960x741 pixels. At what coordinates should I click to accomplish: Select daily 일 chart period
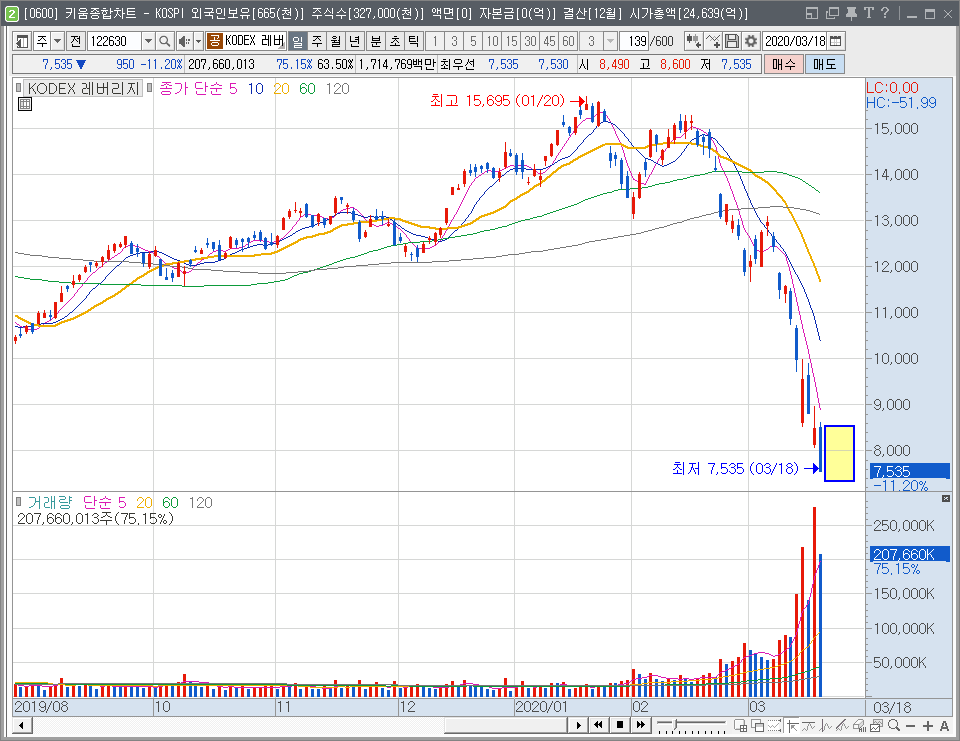tap(298, 41)
